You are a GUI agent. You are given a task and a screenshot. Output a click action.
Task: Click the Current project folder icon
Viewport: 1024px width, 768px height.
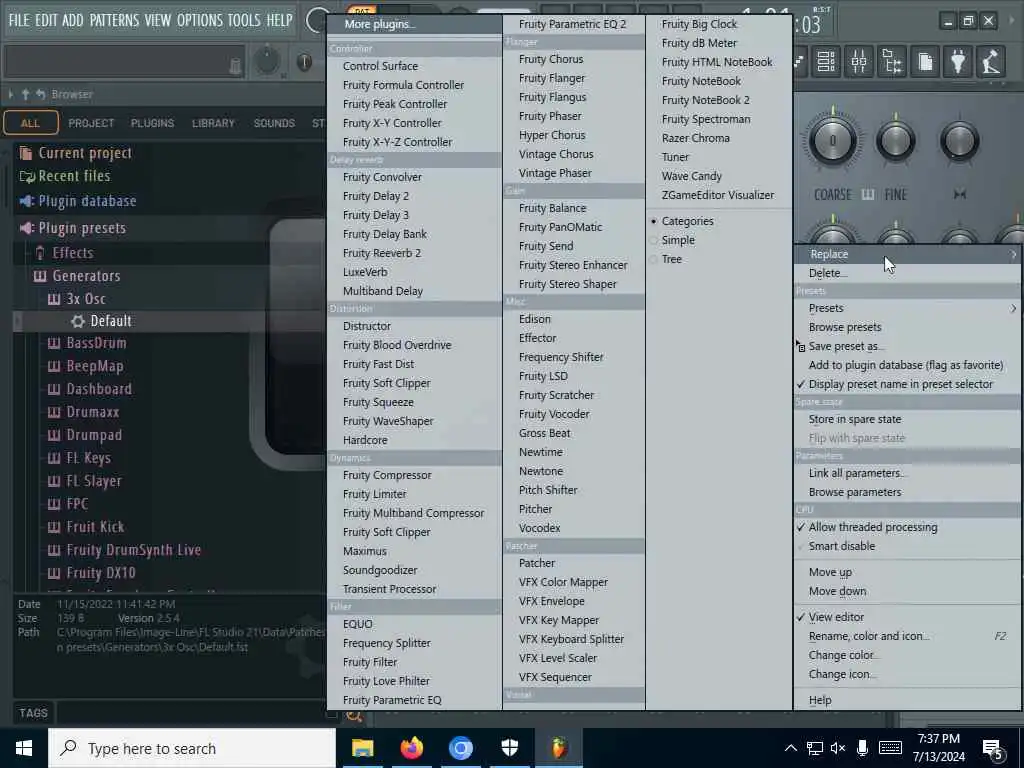point(26,153)
